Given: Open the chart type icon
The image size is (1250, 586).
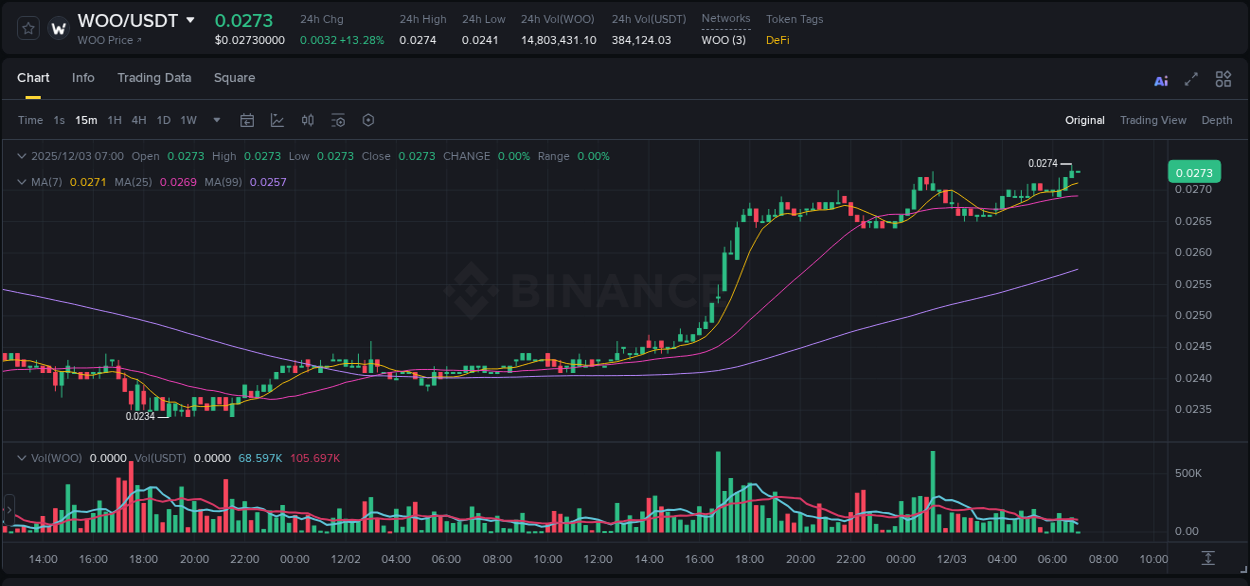Looking at the screenshot, I should 277,120.
